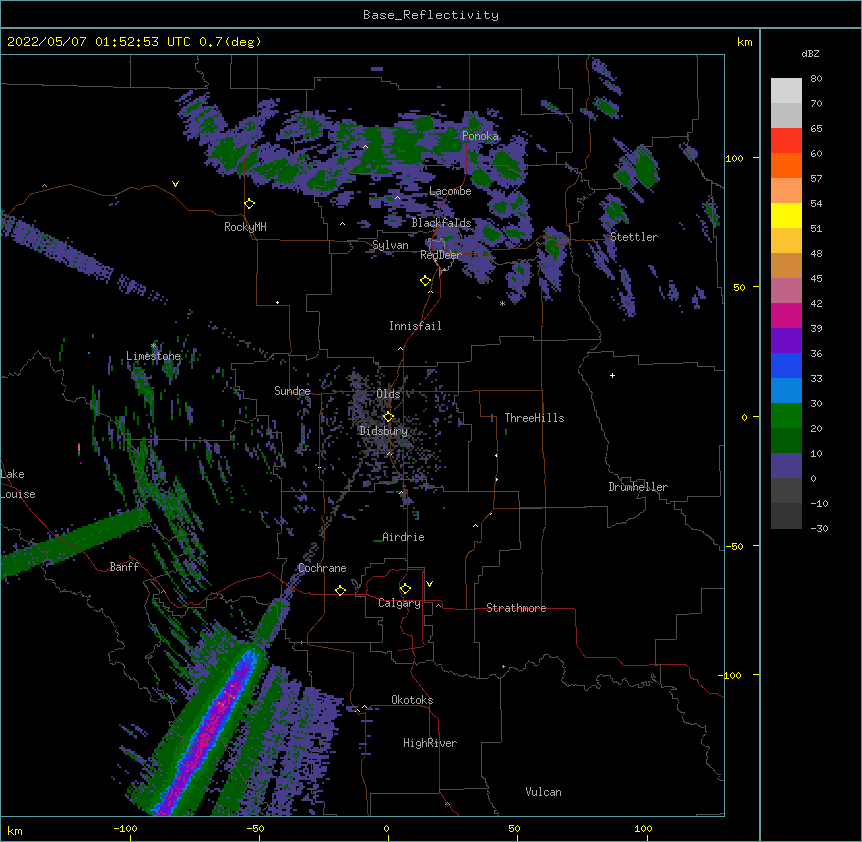The width and height of the screenshot is (862, 842).
Task: Select the yellow 54 dBZ legend swatch
Action: pyautogui.click(x=786, y=215)
